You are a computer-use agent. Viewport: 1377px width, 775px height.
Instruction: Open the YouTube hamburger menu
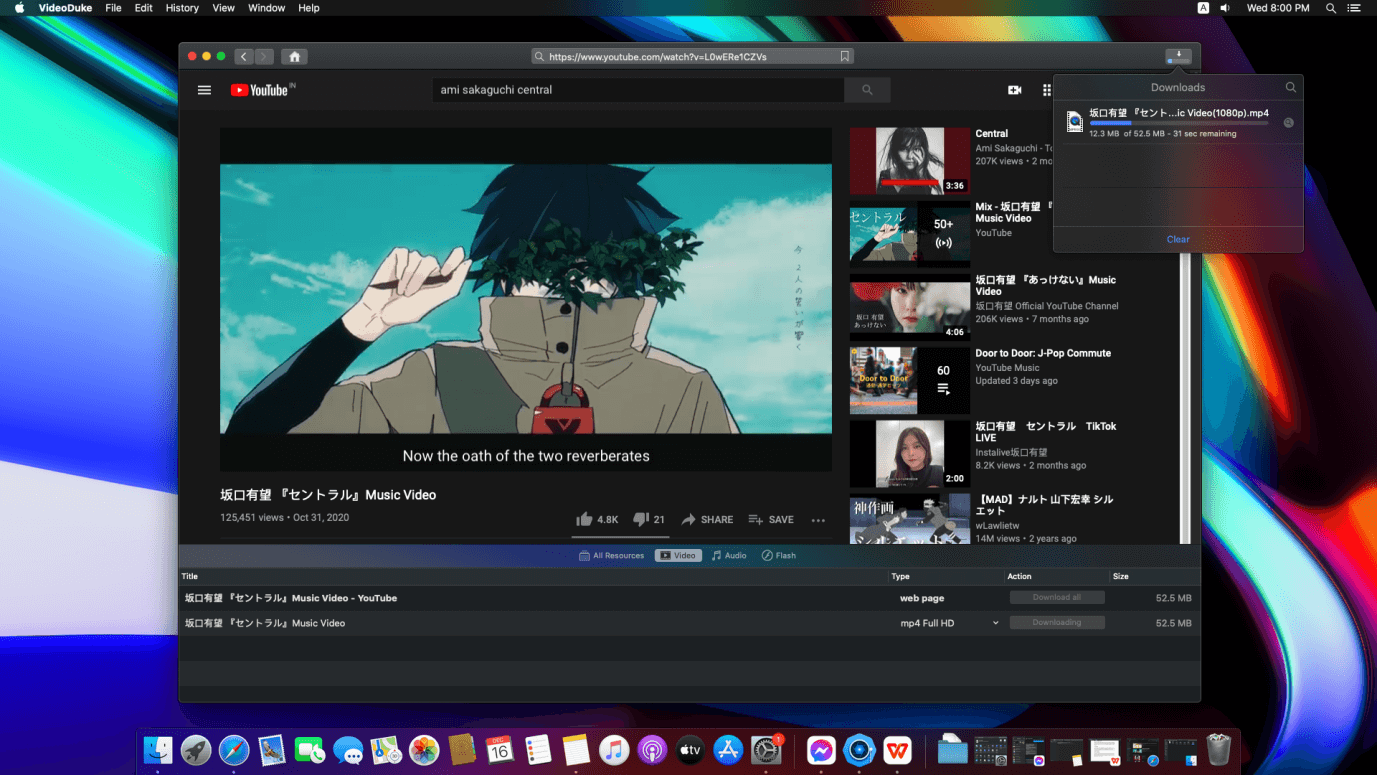coord(204,90)
